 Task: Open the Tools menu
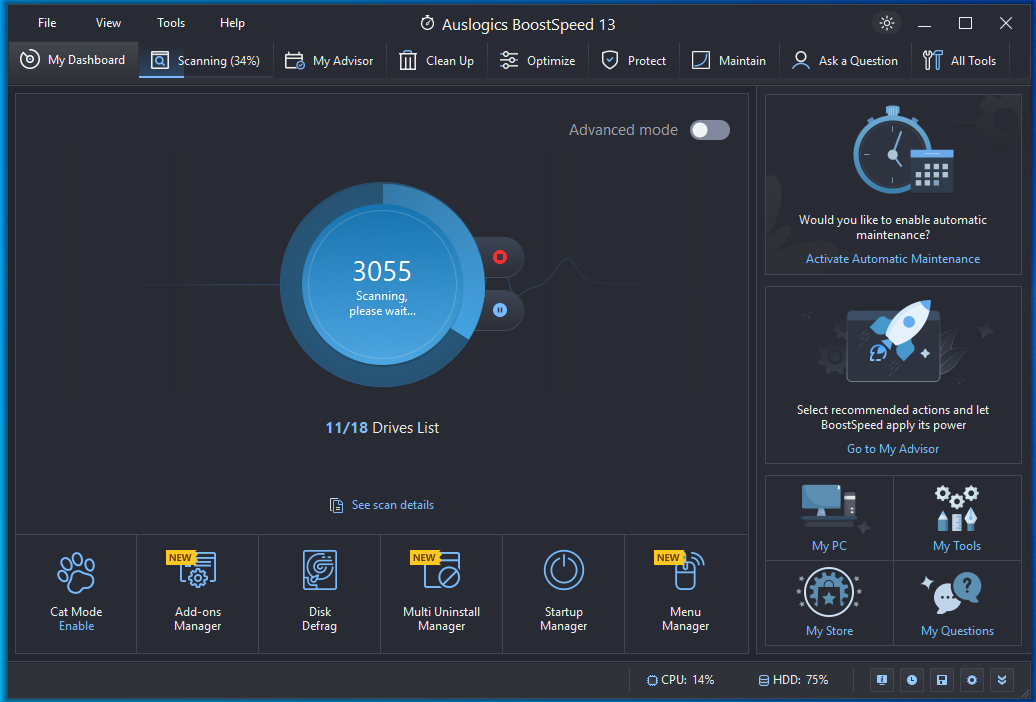171,23
